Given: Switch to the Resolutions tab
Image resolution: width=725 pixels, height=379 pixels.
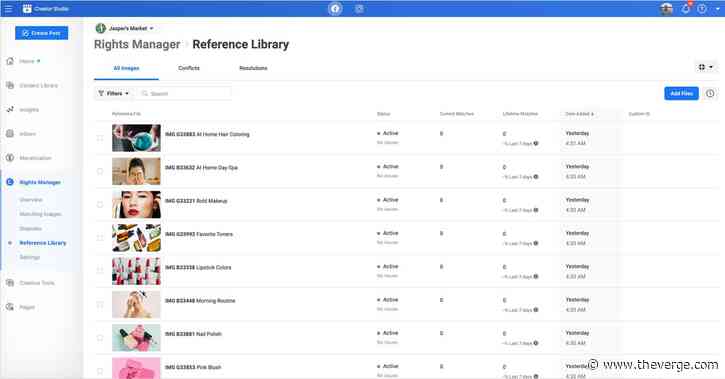Looking at the screenshot, I should pos(253,68).
